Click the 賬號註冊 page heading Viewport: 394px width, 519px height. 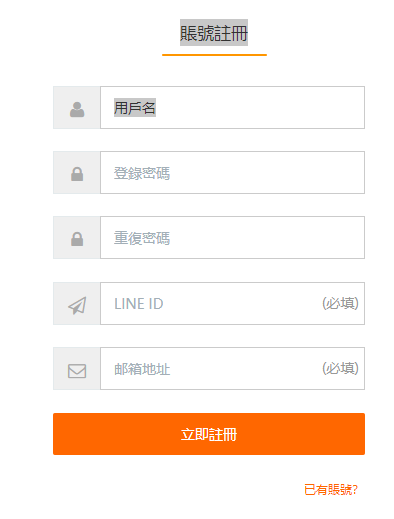coord(214,33)
